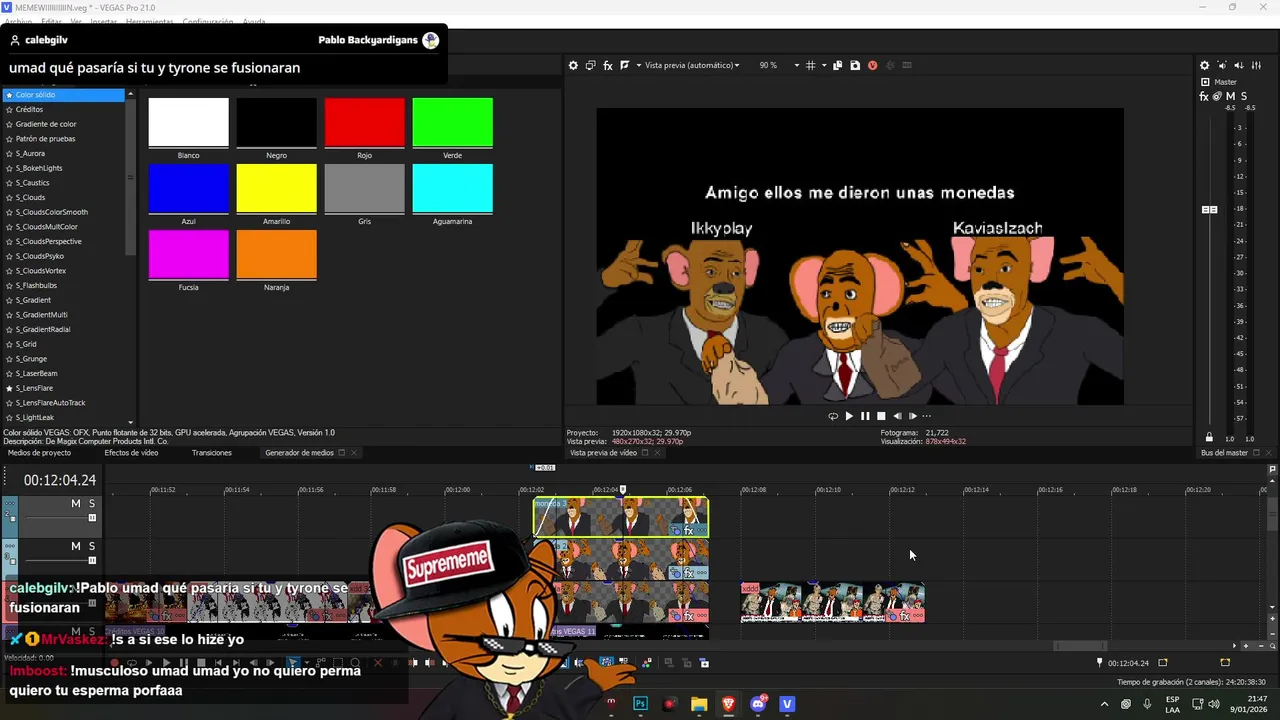Open Master FX button
1280x720 pixels.
1204,96
